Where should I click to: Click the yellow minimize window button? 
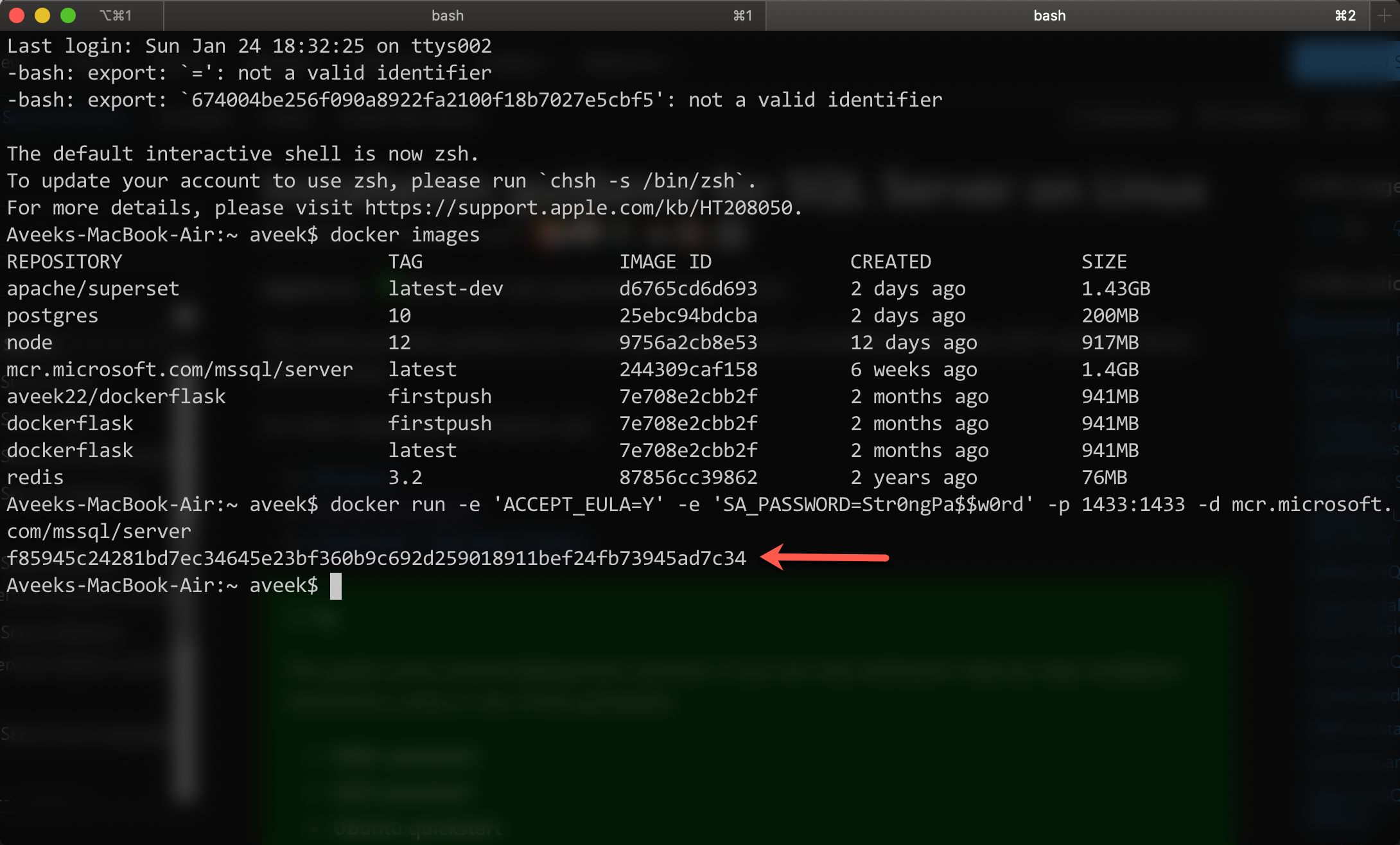42,15
